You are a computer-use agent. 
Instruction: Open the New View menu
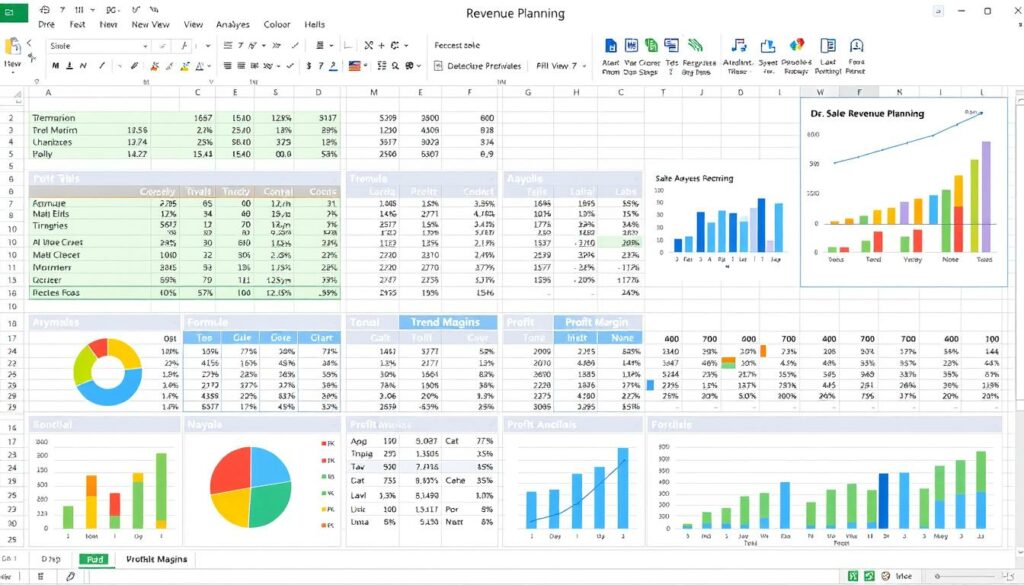tap(150, 24)
